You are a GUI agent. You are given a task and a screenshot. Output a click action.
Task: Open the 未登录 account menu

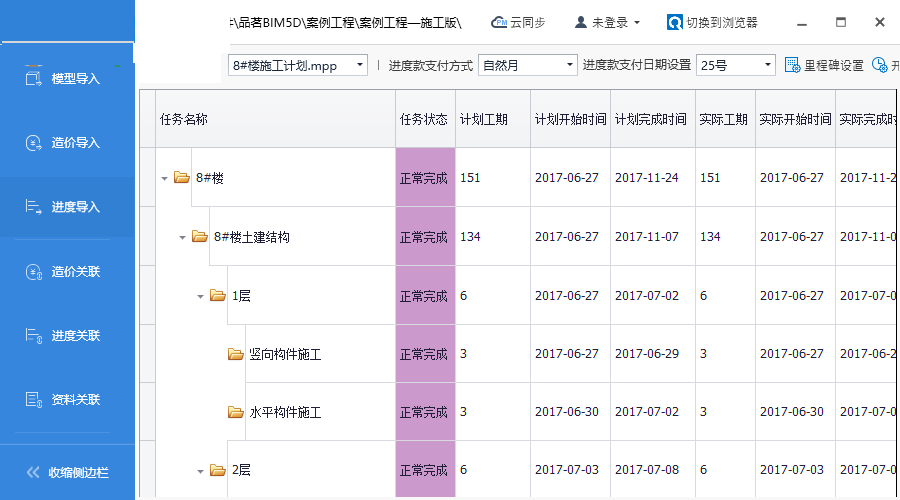point(608,22)
